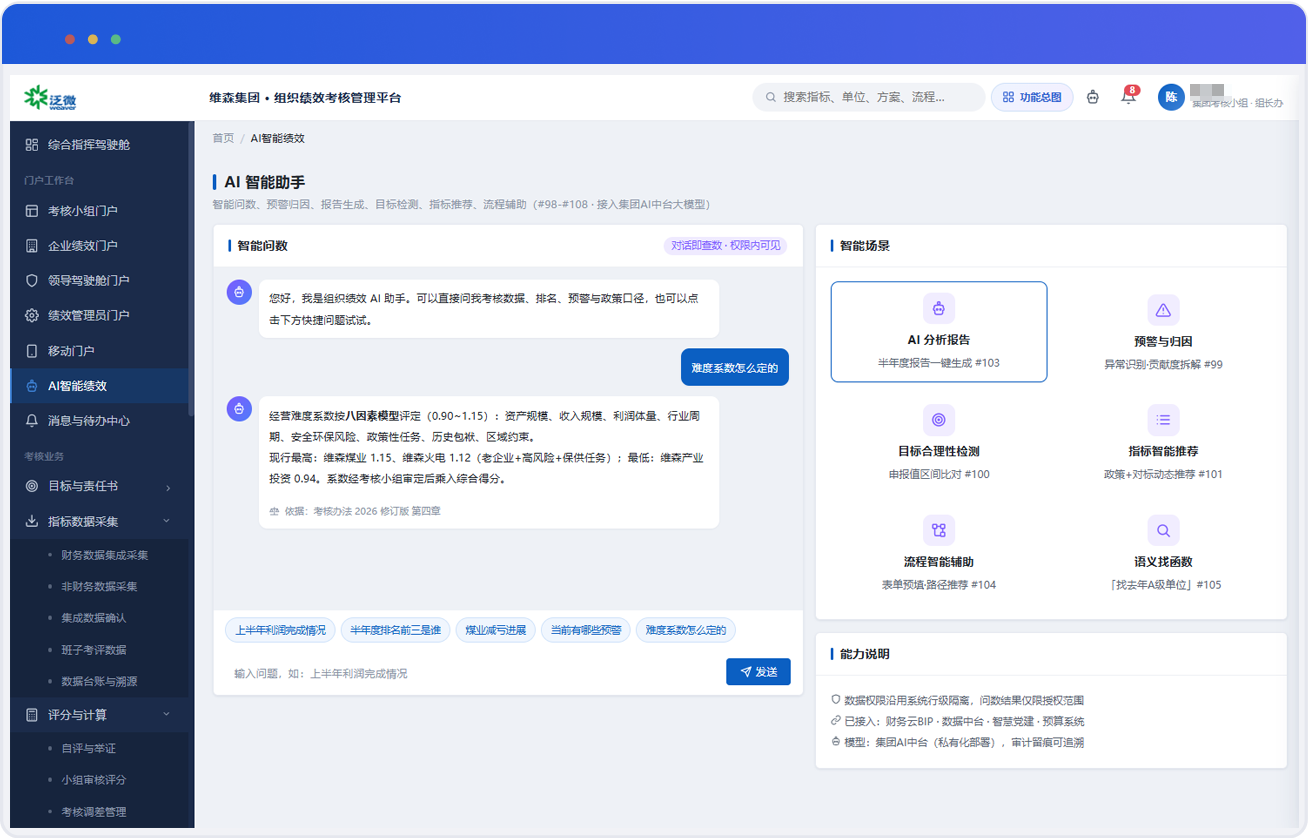Select the AI 分析报告 scene card
The height and width of the screenshot is (838, 1308).
[x=939, y=332]
